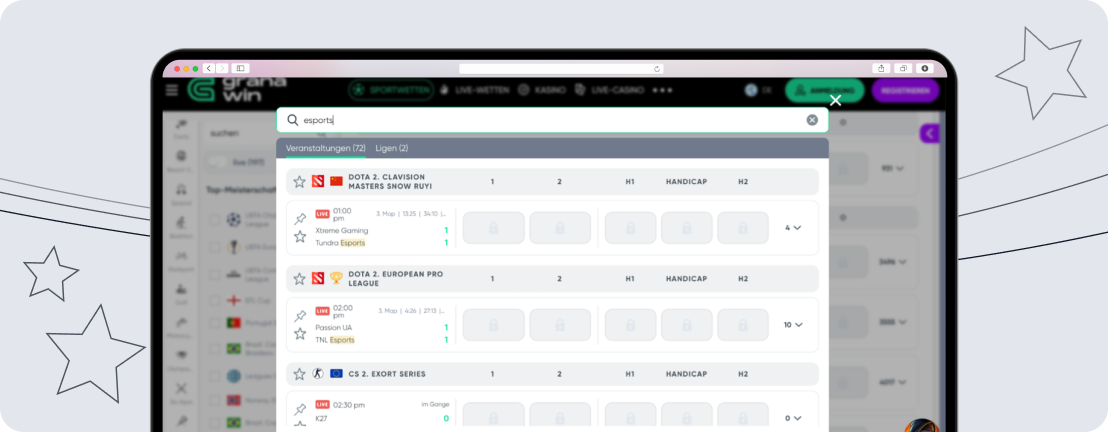Close the search overlay with the white X
The width and height of the screenshot is (1108, 432).
click(835, 100)
